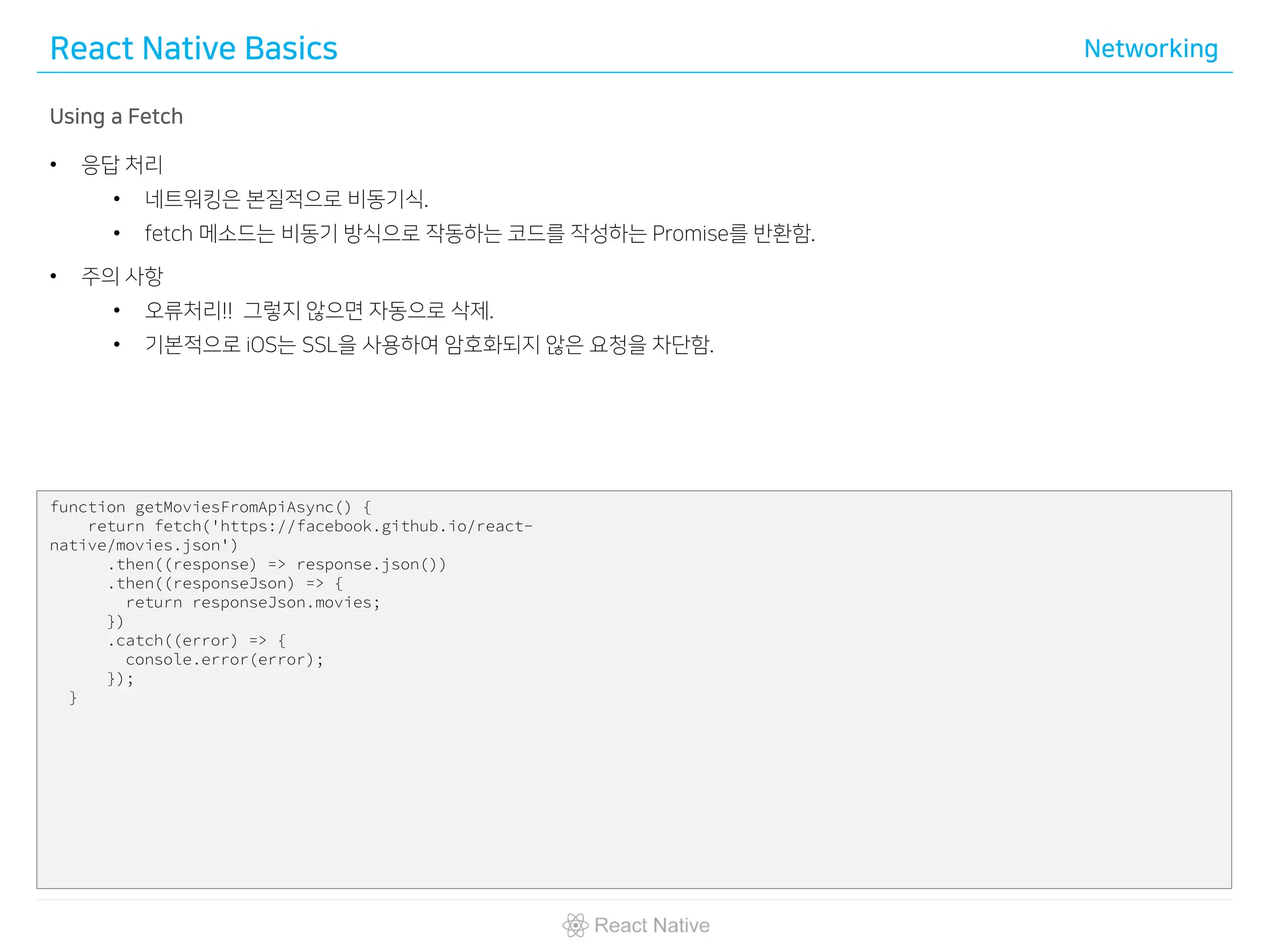Click the 'React Native Basics' title

[193, 48]
